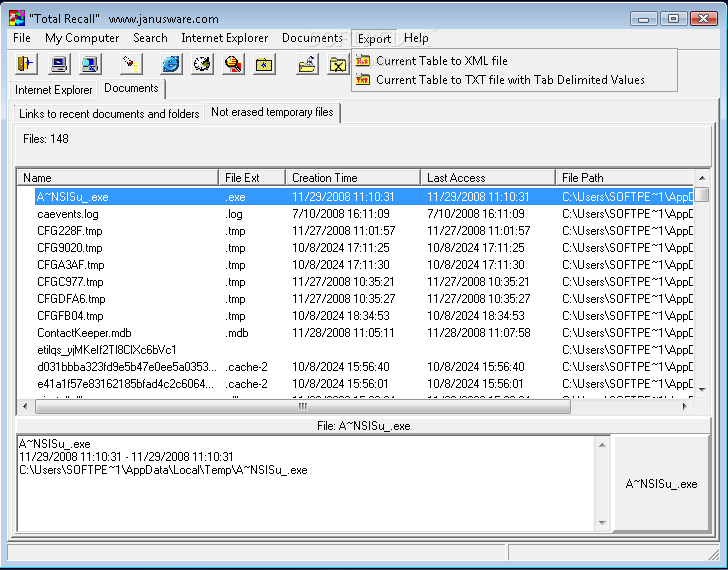Switch to the Internet Explorer tab

[x=53, y=90]
